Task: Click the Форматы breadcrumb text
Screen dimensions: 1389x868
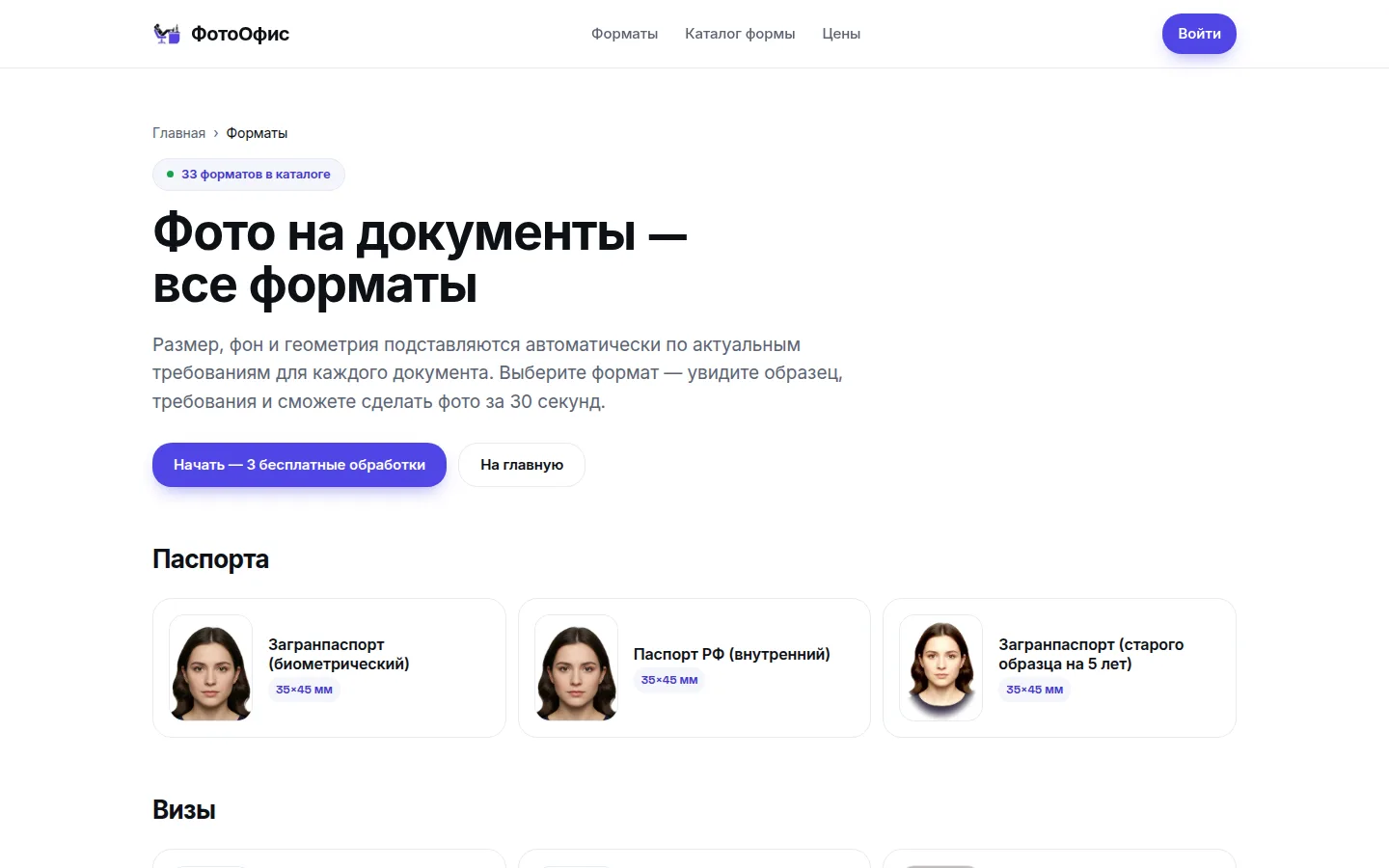Action: tap(257, 133)
